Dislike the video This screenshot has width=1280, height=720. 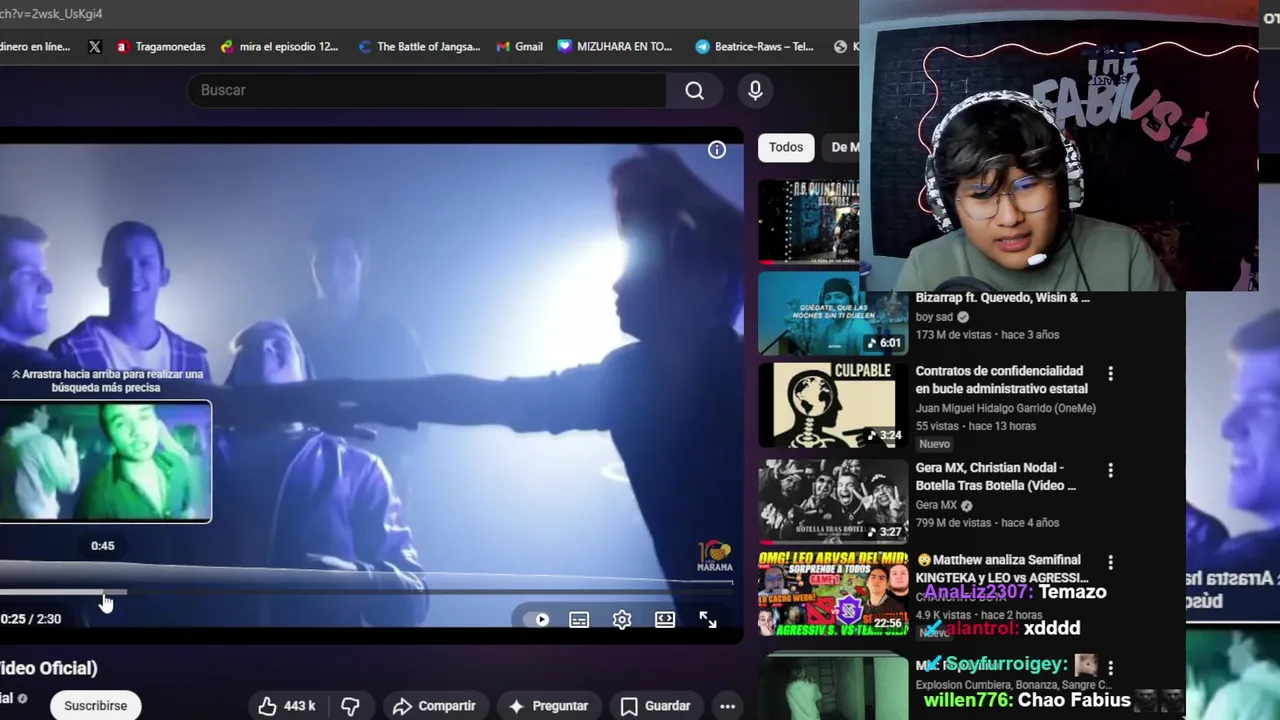click(350, 706)
